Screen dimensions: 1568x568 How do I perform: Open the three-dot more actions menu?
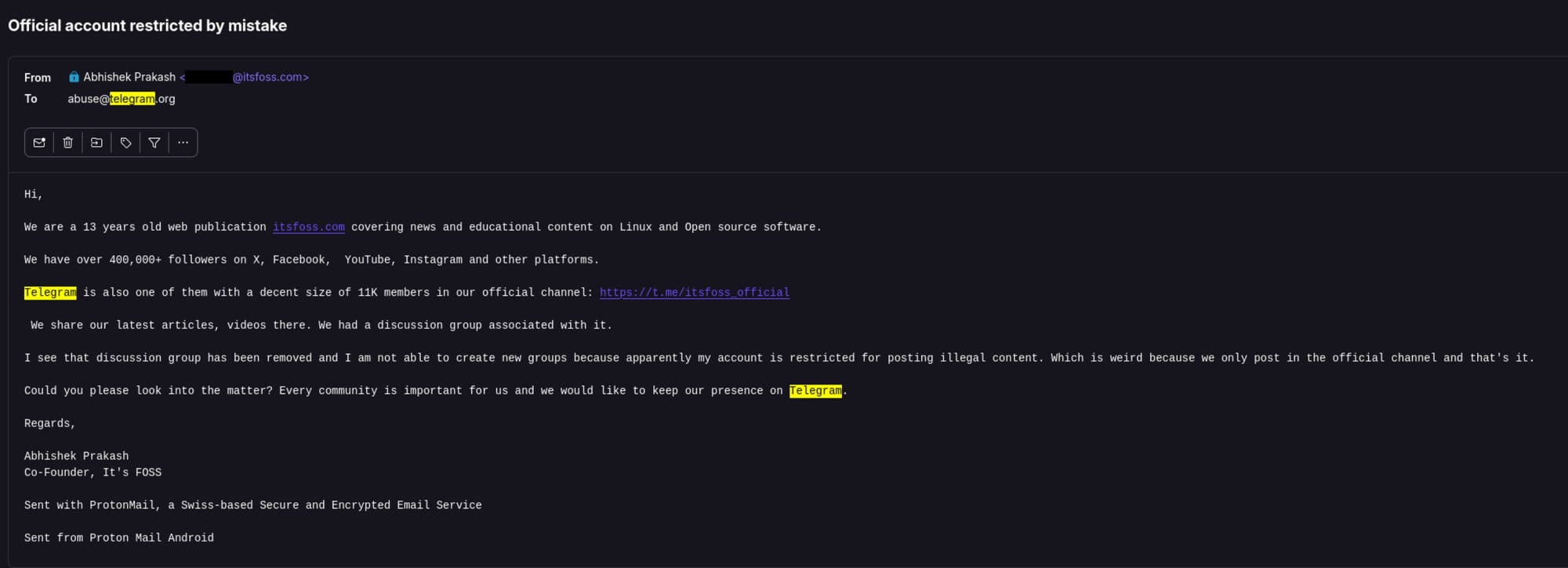[x=183, y=143]
